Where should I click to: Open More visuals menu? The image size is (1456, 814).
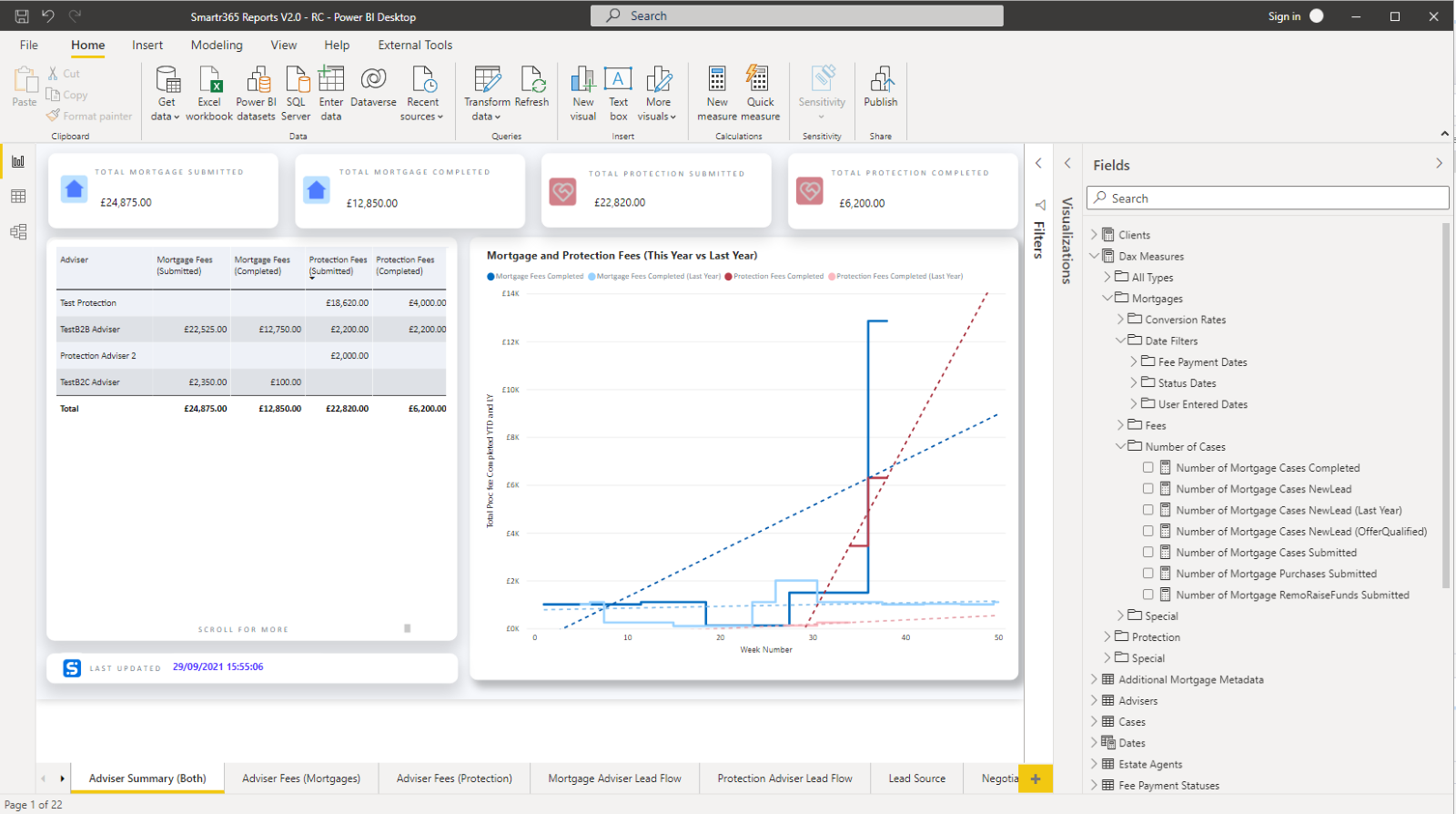click(x=658, y=93)
